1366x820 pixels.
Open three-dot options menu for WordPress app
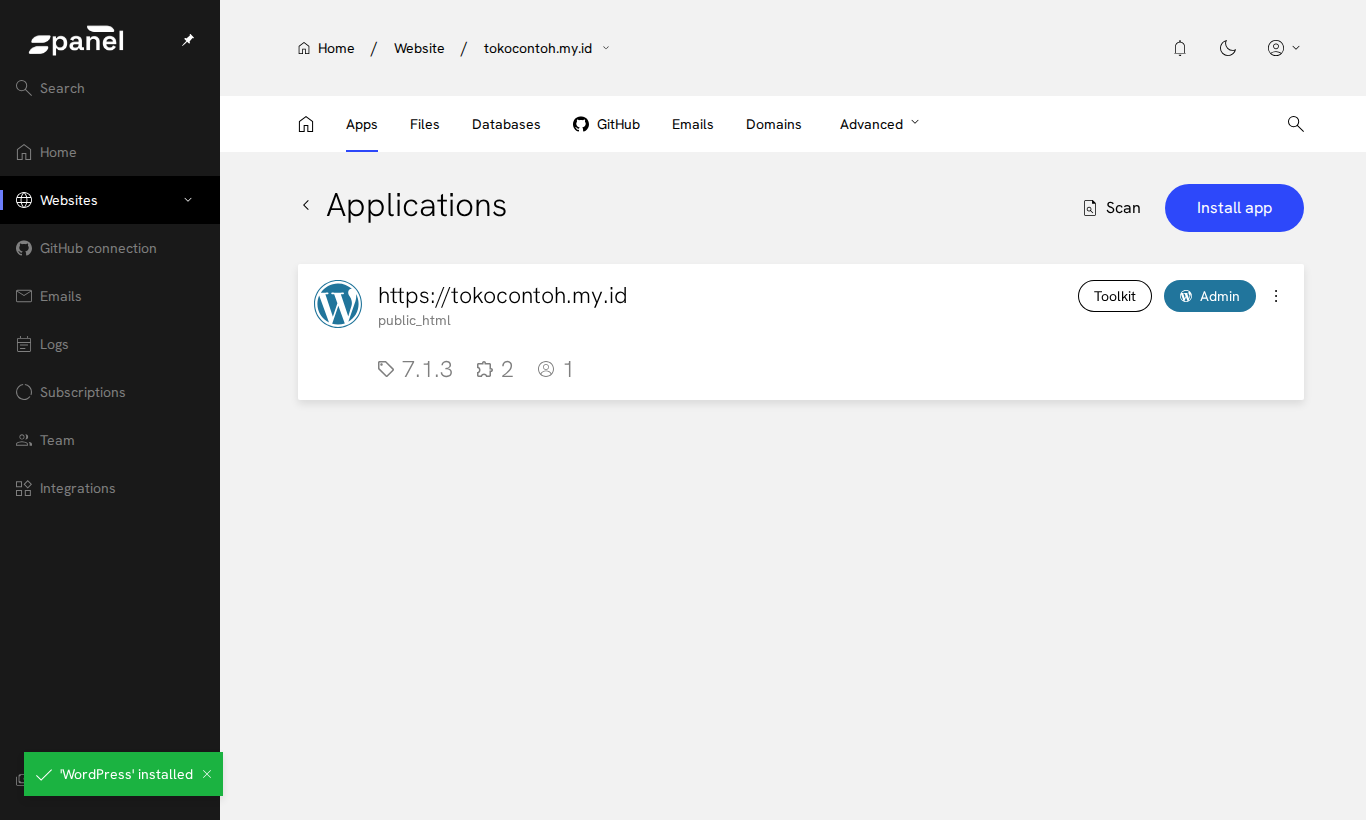[x=1276, y=296]
